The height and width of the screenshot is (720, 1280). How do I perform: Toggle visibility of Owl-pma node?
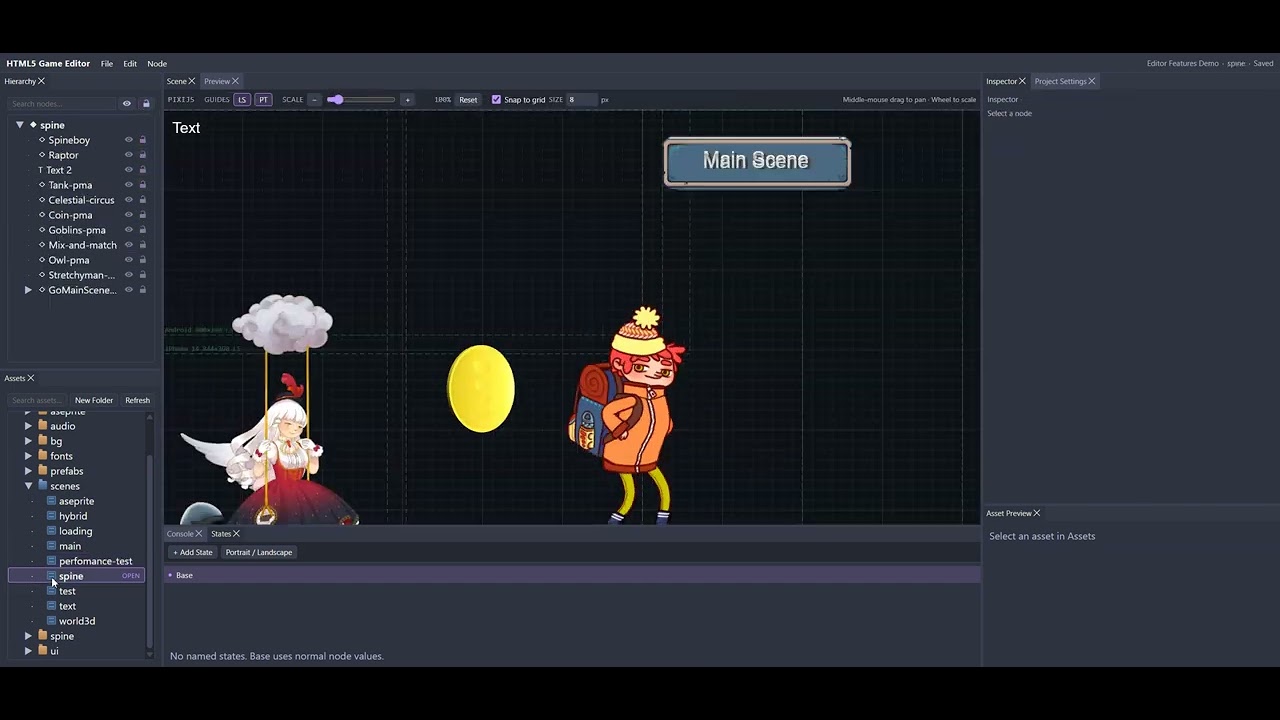click(x=129, y=260)
